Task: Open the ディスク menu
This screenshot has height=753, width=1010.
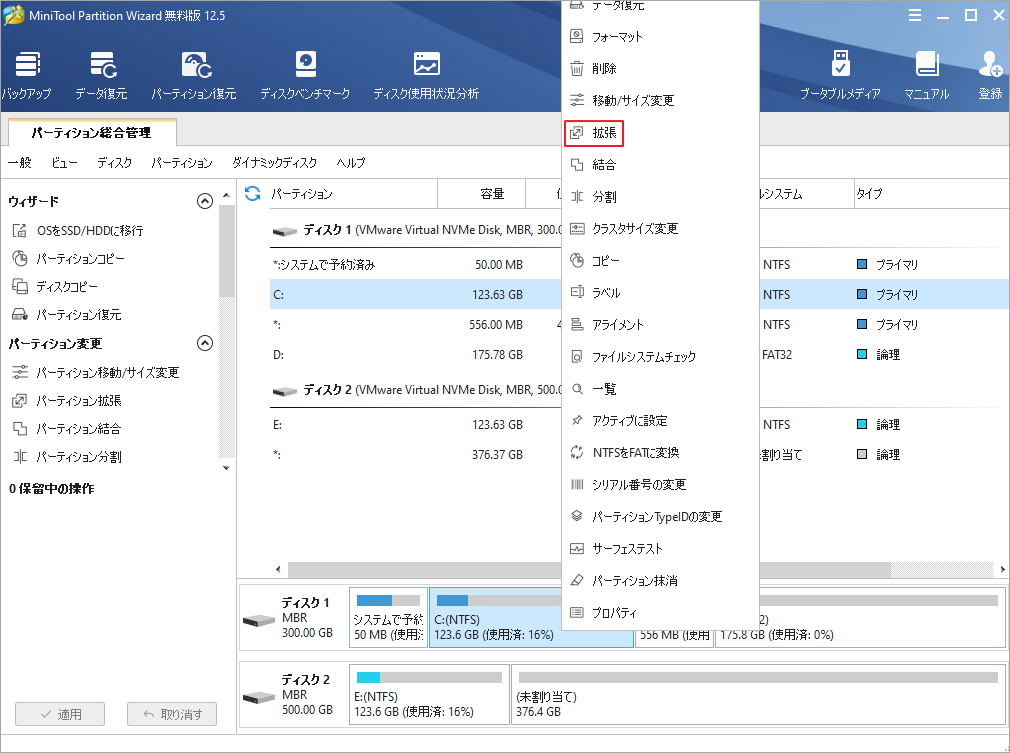Action: point(115,163)
